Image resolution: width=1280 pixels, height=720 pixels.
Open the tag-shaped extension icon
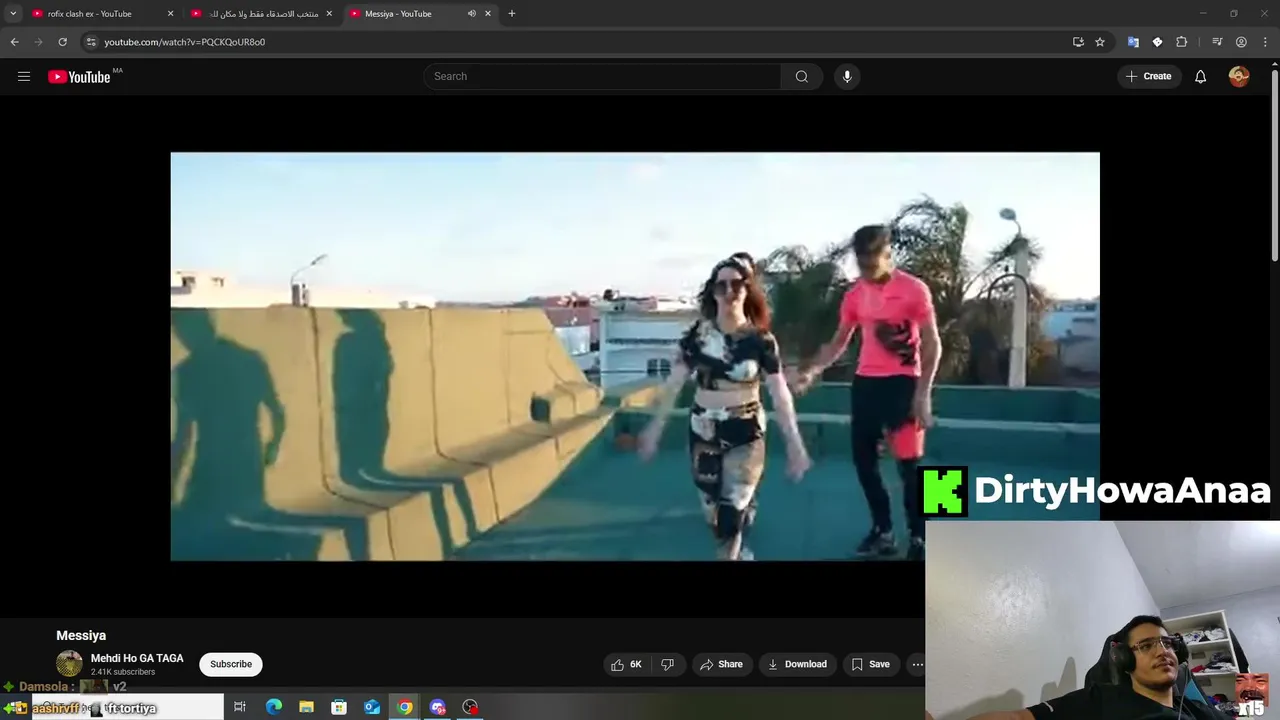pyautogui.click(x=1157, y=42)
